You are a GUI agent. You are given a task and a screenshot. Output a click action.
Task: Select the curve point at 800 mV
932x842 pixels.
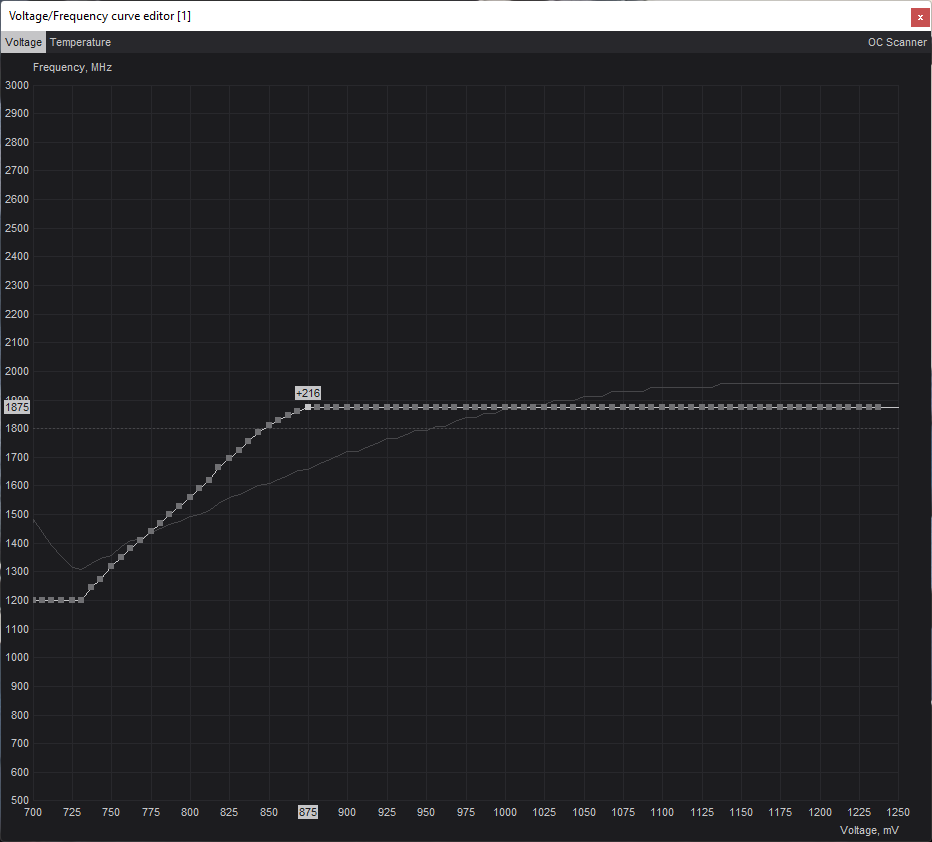(x=189, y=497)
